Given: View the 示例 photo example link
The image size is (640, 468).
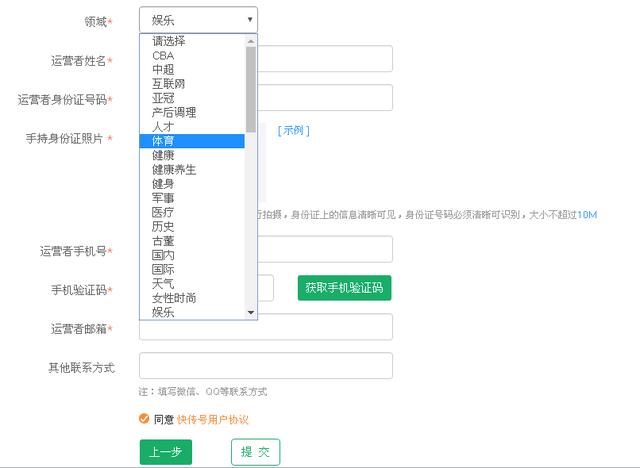Looking at the screenshot, I should pos(294,130).
